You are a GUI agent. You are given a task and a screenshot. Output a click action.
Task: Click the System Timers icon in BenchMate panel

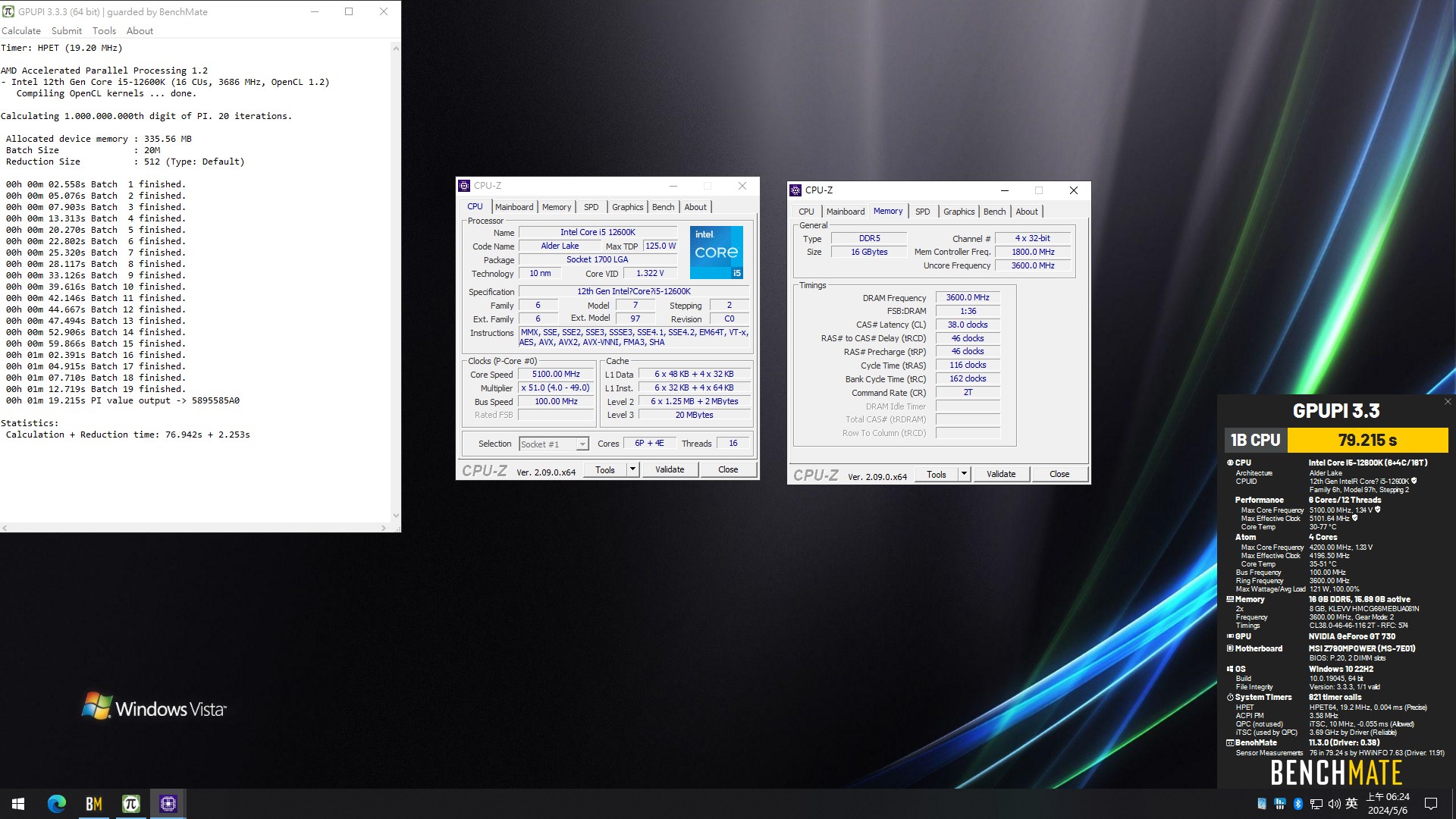click(1230, 697)
